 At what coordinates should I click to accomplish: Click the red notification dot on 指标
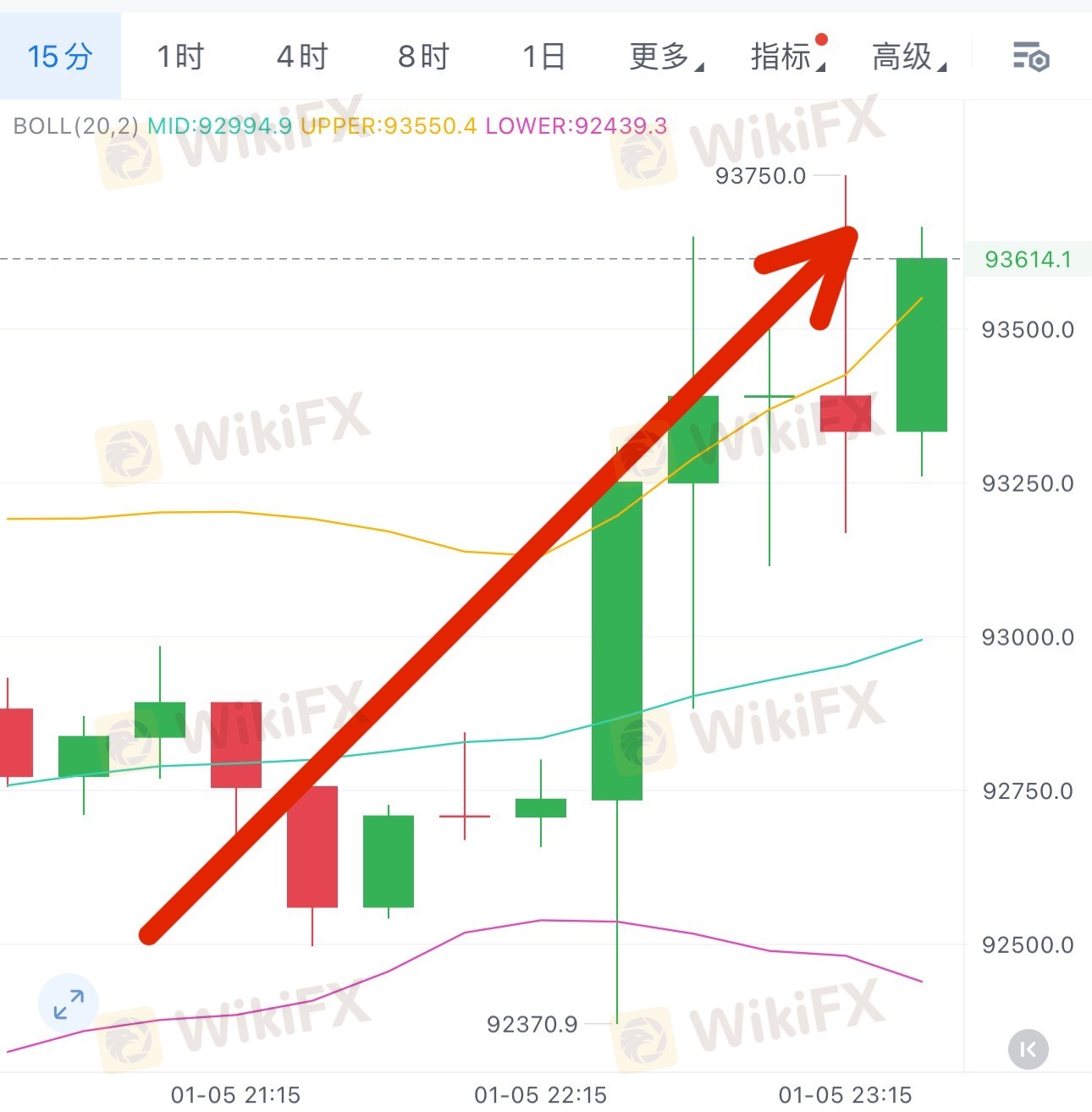click(x=821, y=39)
